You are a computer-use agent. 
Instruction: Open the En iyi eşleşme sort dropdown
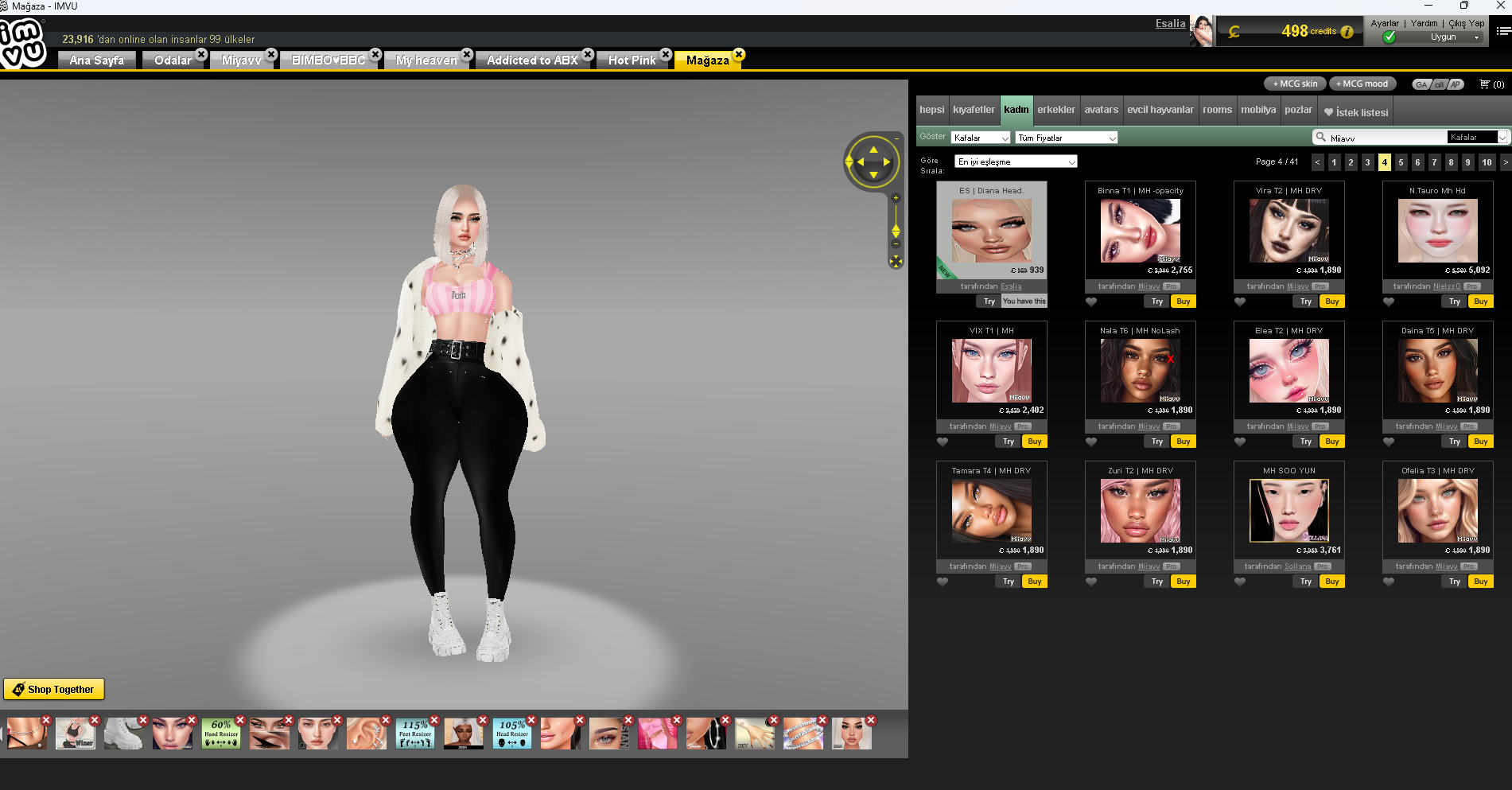click(1016, 162)
